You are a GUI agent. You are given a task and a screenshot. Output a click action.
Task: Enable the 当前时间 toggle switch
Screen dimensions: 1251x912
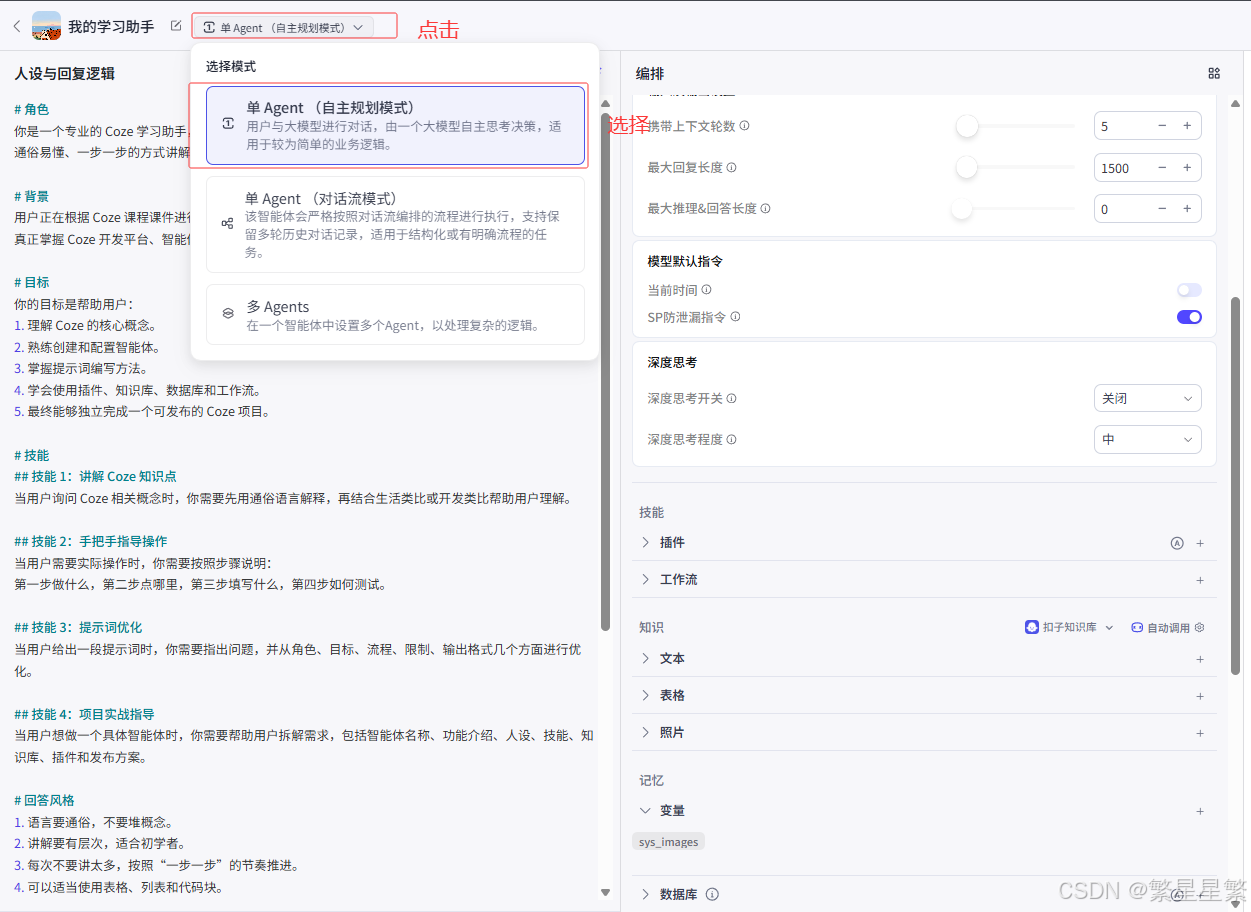tap(1189, 290)
